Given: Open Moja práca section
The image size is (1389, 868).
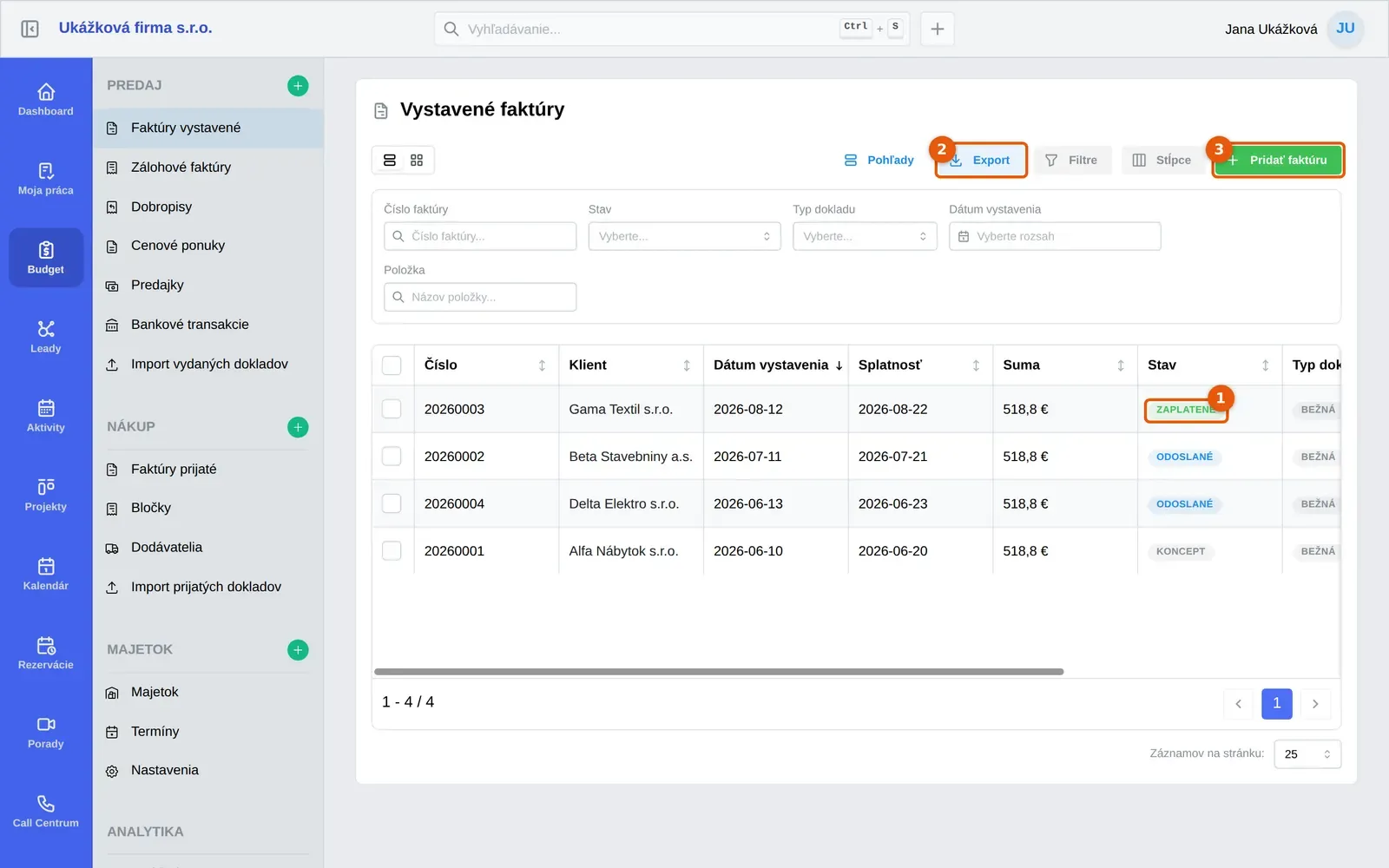Looking at the screenshot, I should point(46,178).
